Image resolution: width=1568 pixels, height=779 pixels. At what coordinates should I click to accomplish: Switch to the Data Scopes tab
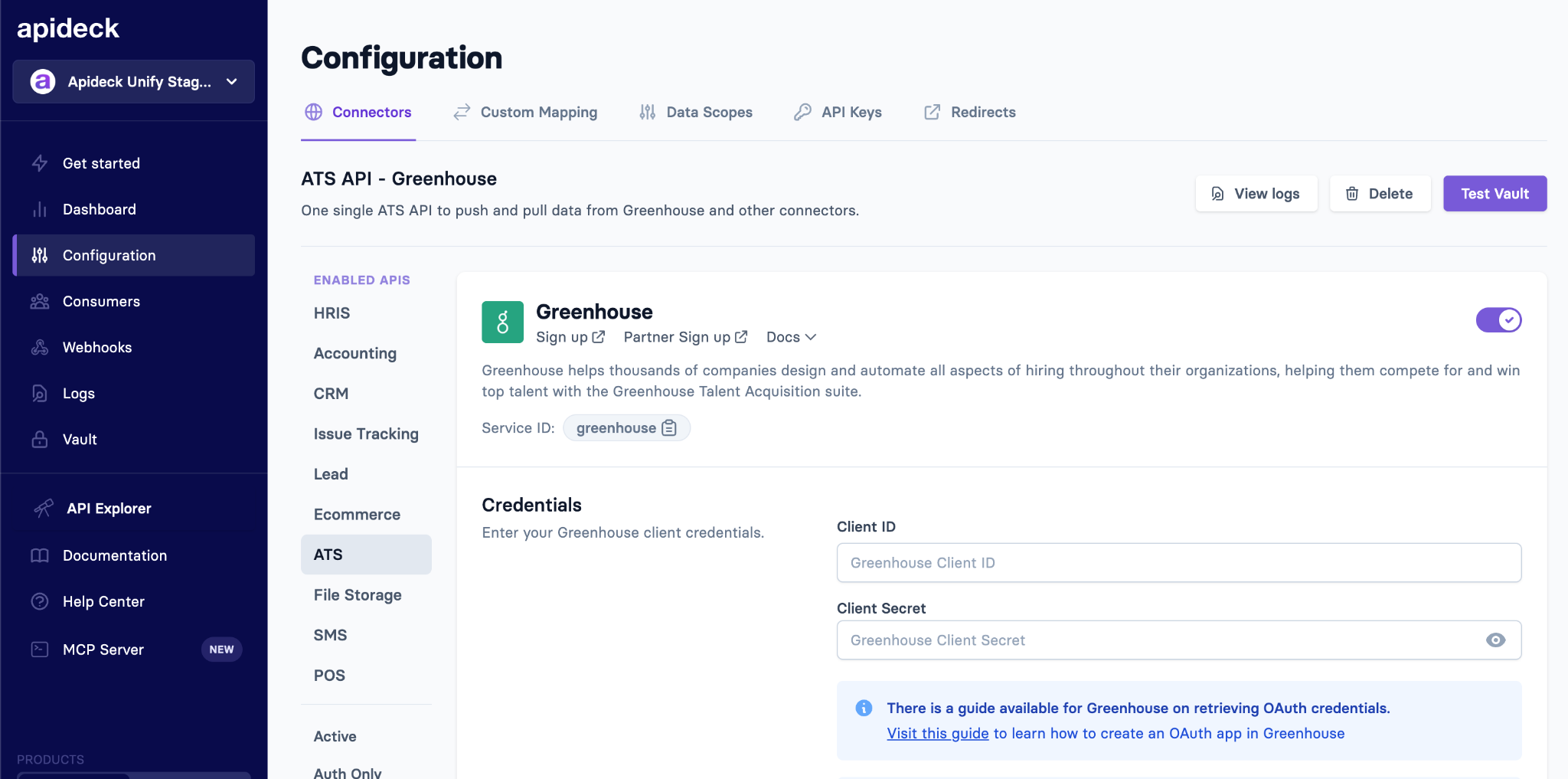coord(696,112)
